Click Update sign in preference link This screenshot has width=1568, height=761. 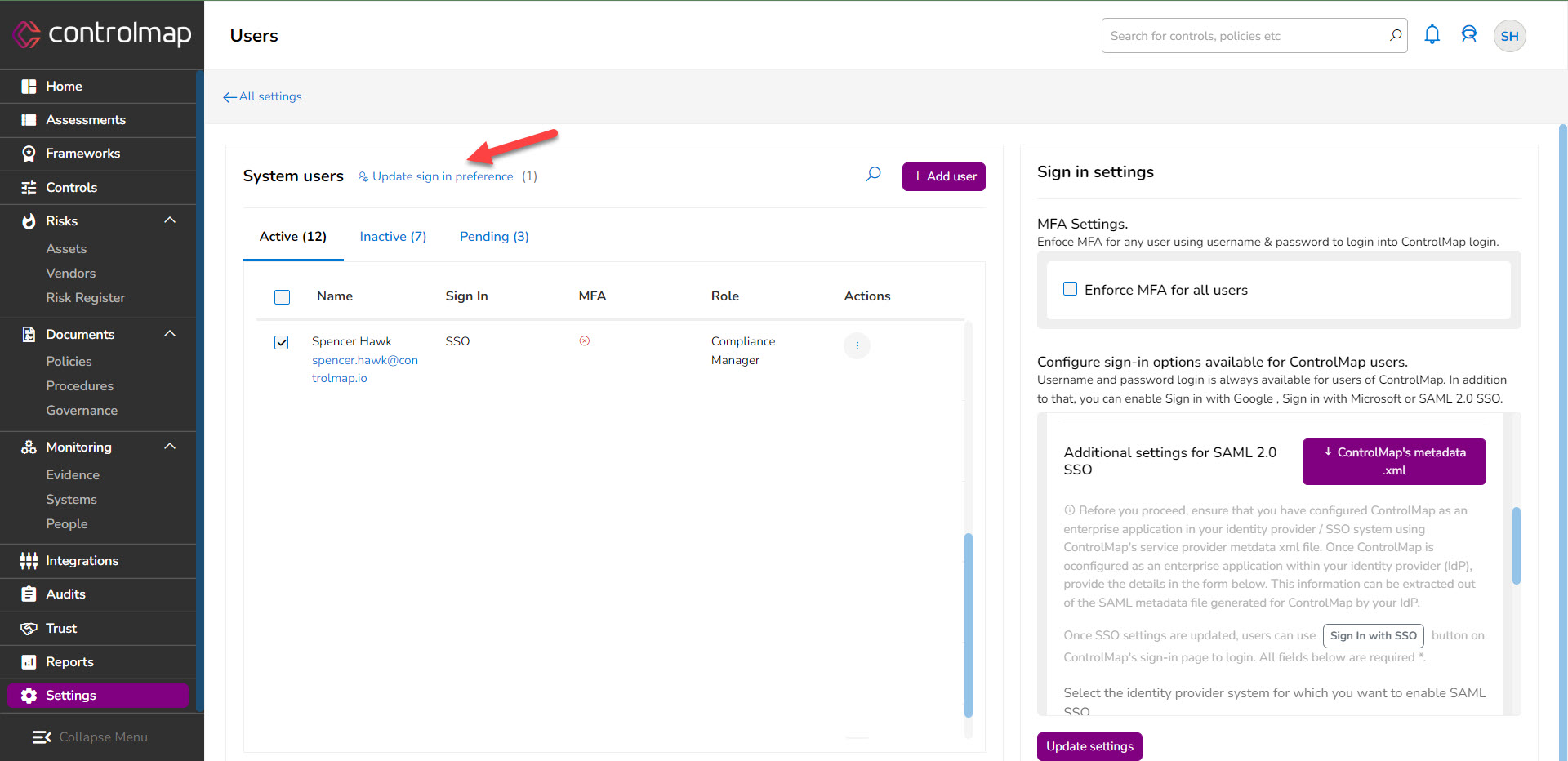pyautogui.click(x=443, y=176)
